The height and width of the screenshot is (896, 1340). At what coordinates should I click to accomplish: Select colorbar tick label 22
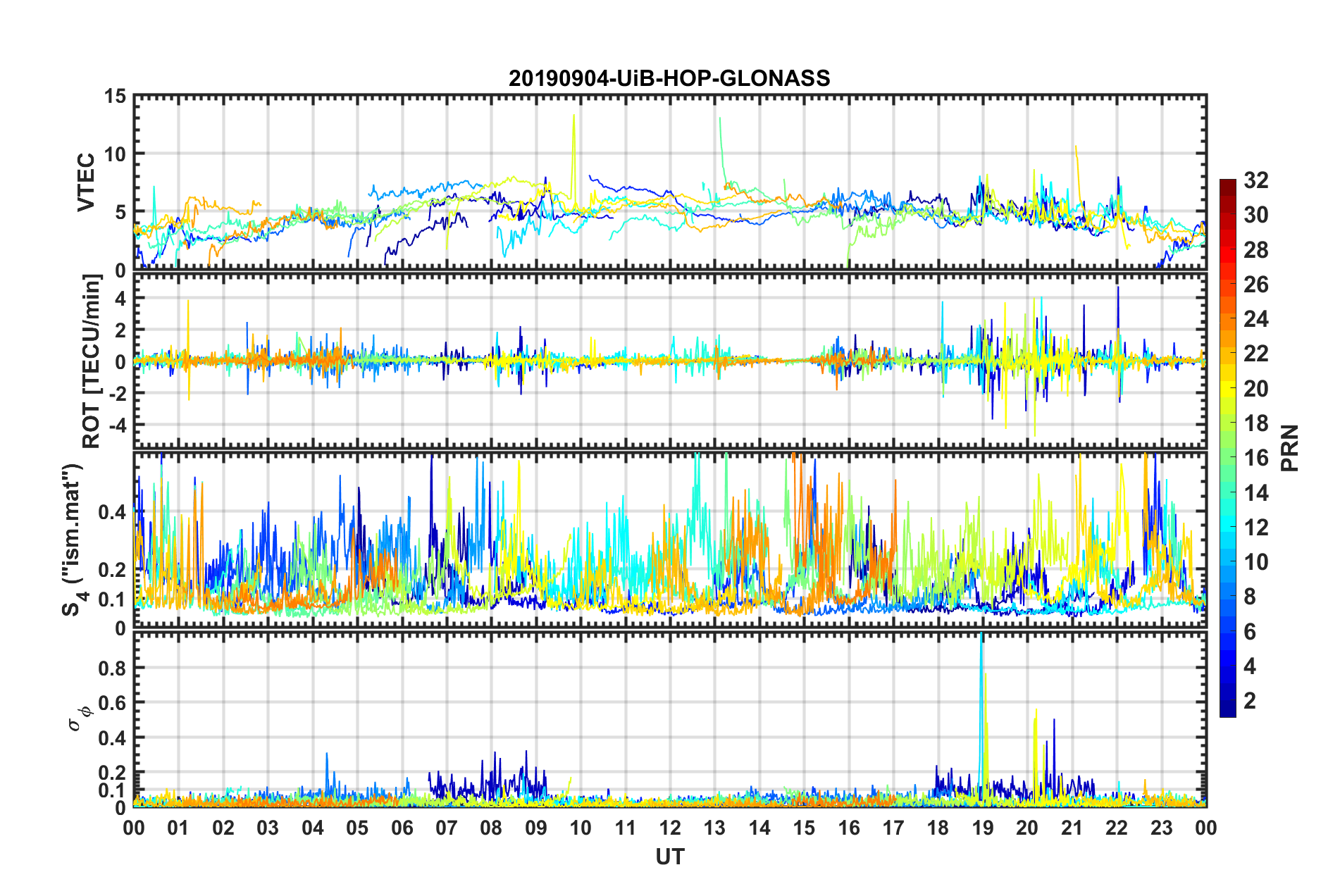(1256, 354)
